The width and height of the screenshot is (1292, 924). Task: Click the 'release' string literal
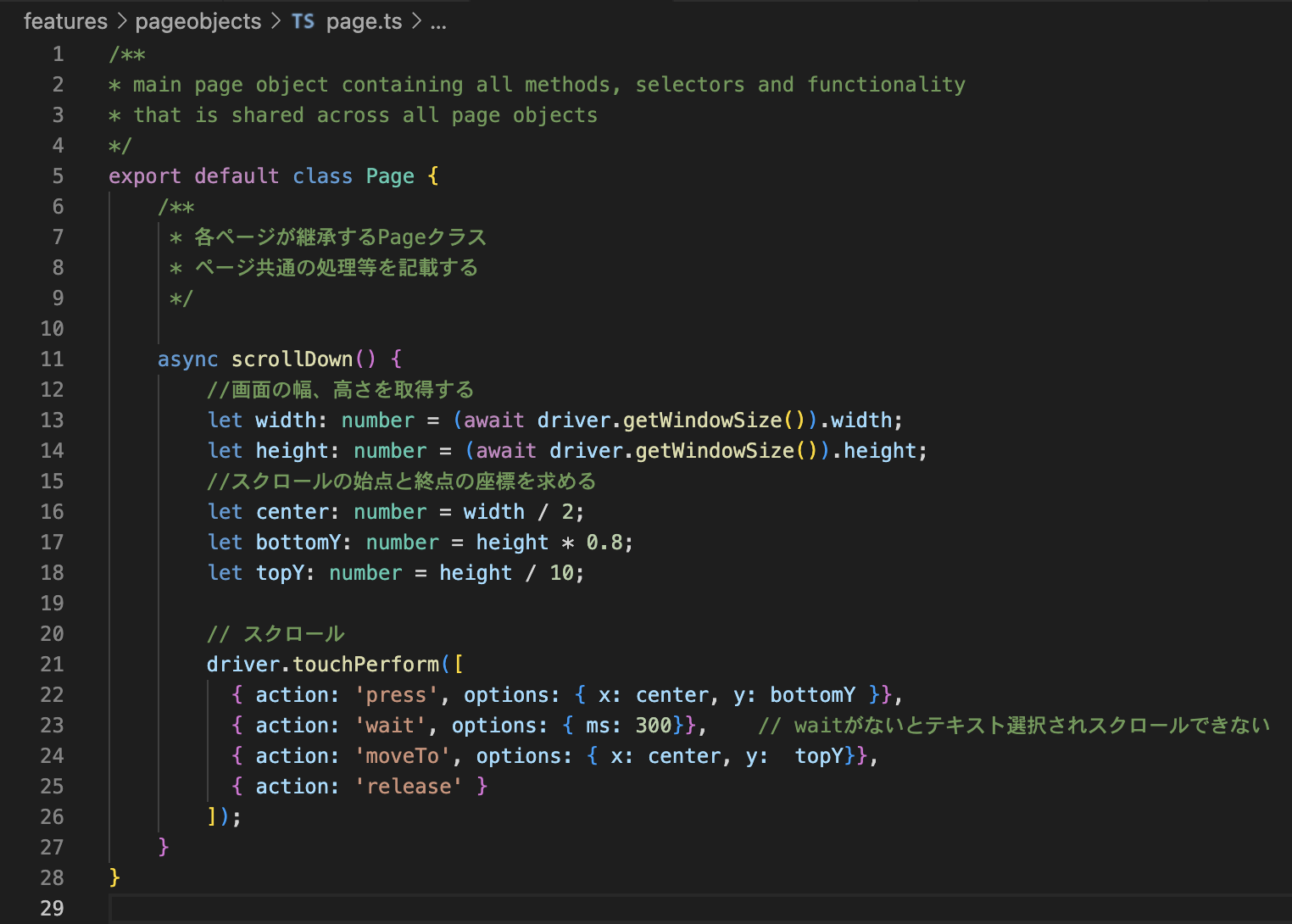tap(409, 787)
